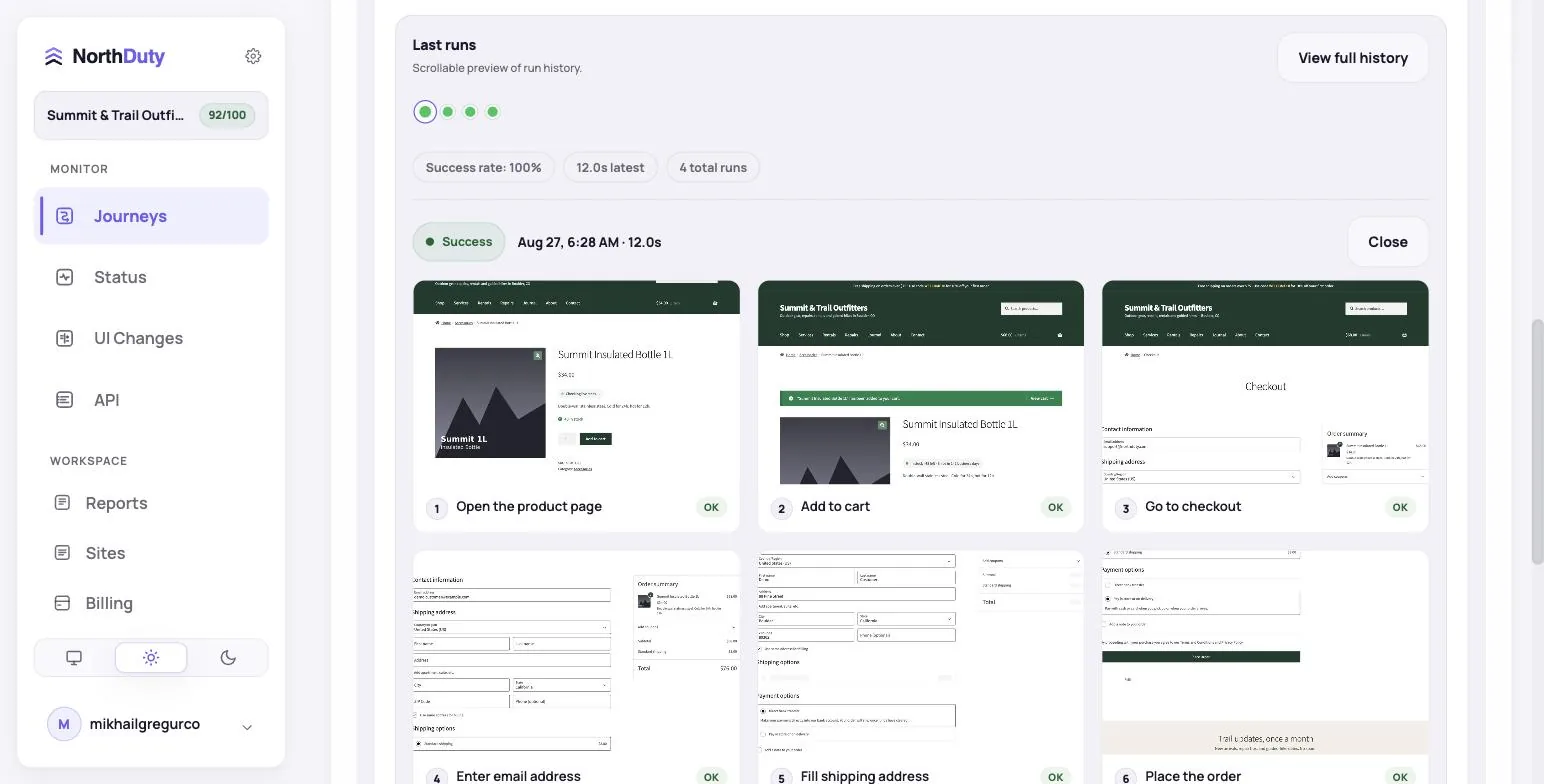Click the page vertical scrollbar thumb
Screen dimensions: 1544x784
[x=1538, y=442]
